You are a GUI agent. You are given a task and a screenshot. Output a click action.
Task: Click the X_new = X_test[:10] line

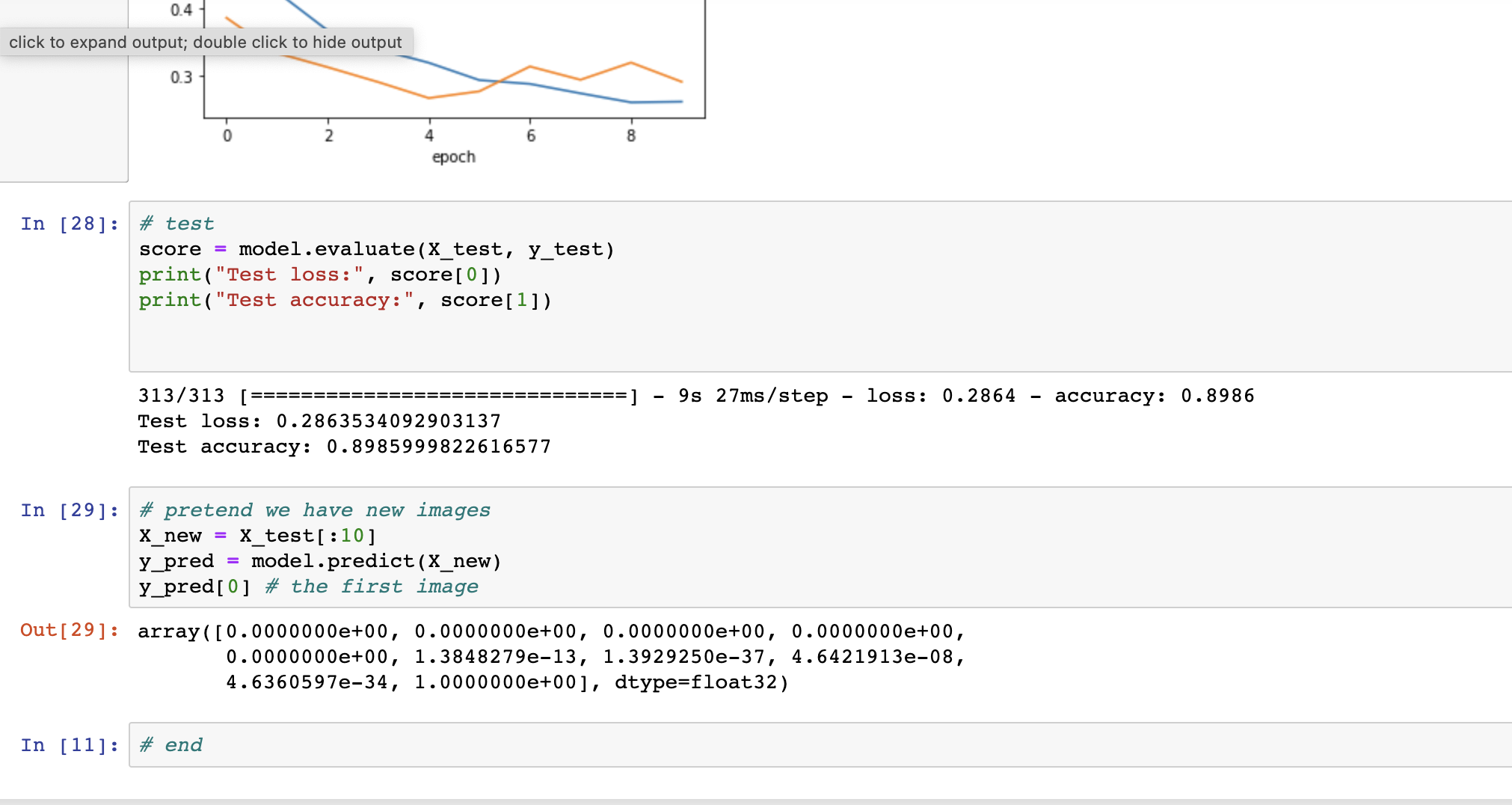(258, 536)
